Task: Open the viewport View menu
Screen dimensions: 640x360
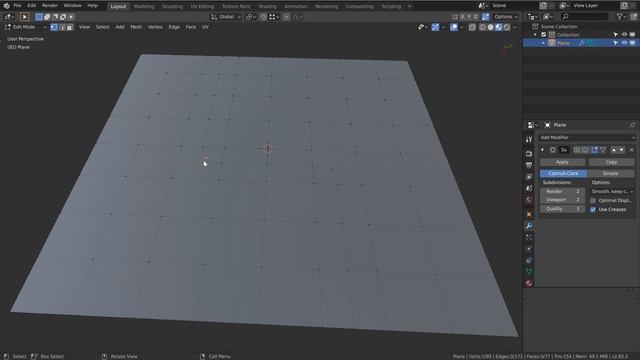Action: 84,27
